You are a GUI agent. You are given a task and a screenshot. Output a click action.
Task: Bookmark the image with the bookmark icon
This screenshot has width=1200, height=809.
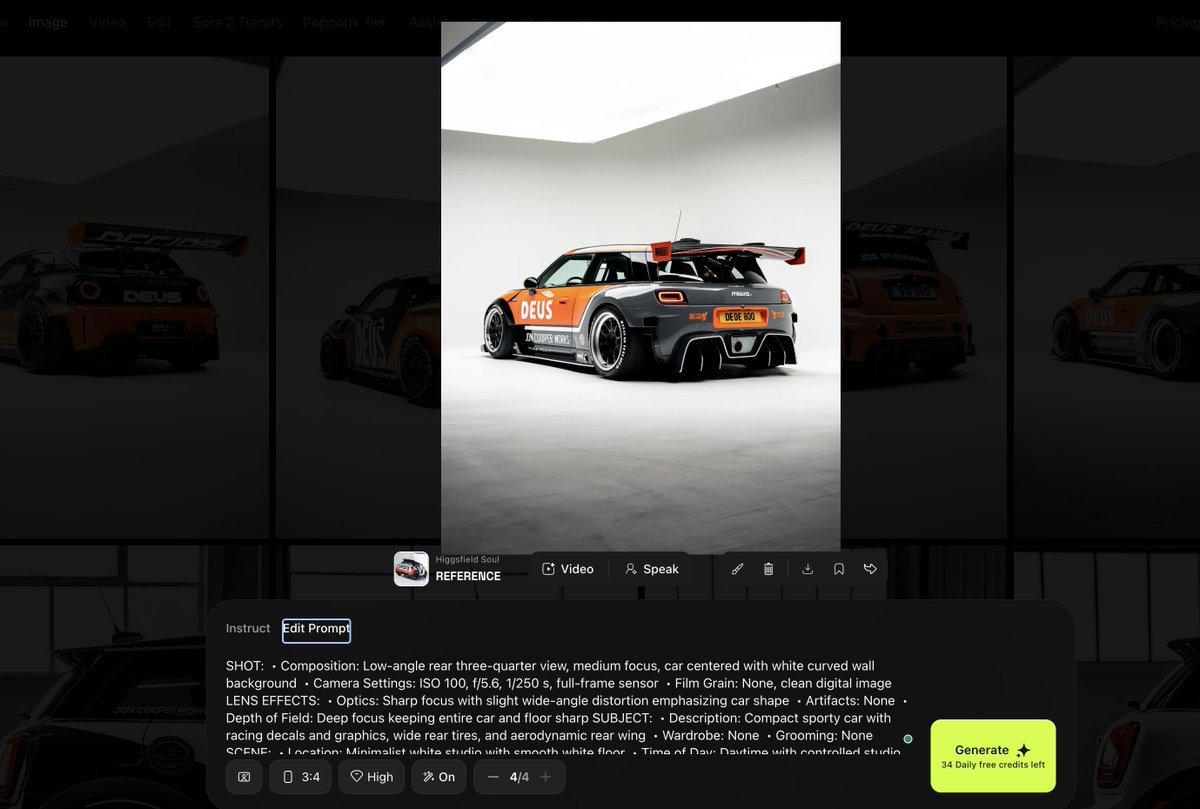point(839,569)
